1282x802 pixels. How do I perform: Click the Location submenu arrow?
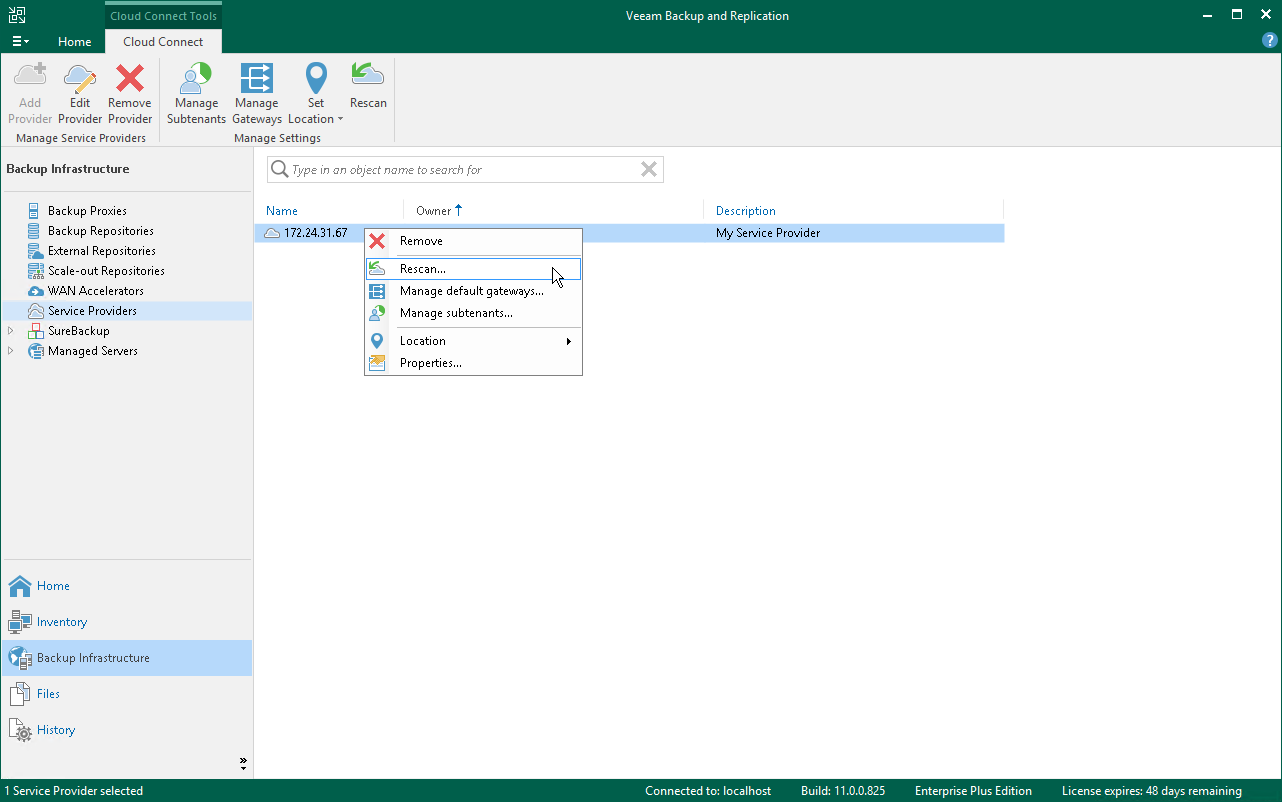pyautogui.click(x=569, y=341)
